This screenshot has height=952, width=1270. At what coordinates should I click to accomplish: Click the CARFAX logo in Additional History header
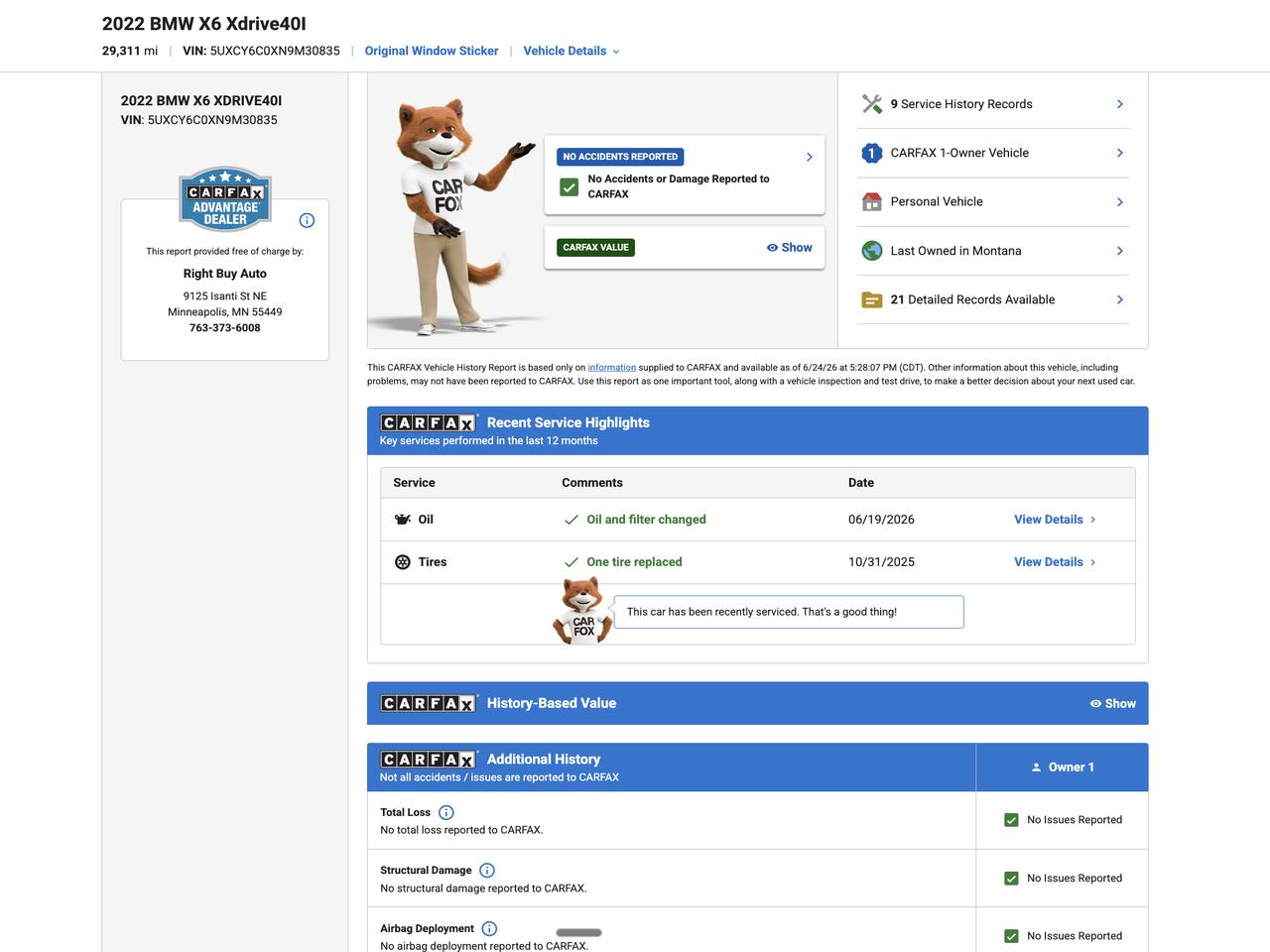pos(429,759)
